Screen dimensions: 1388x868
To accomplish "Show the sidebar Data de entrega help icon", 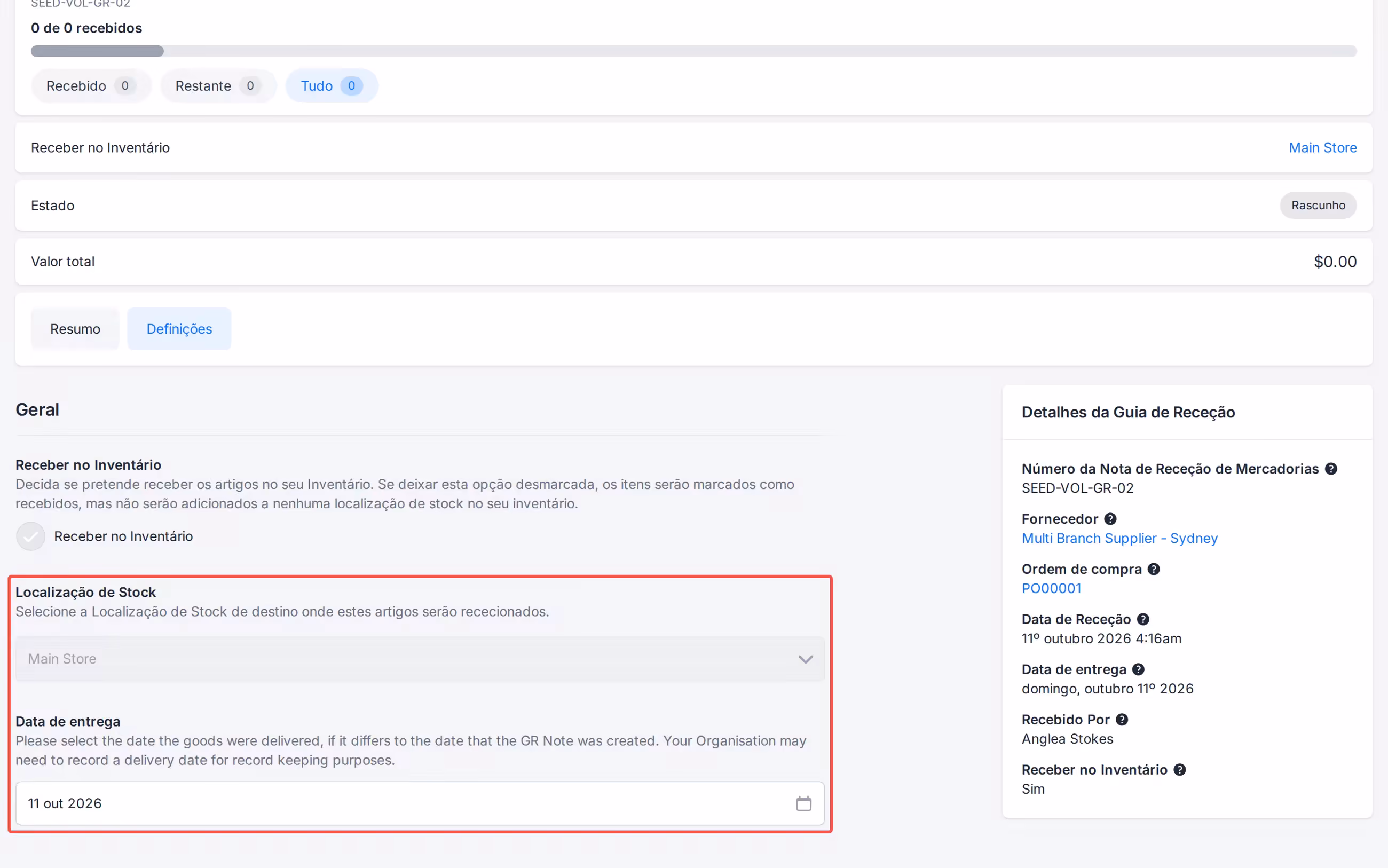I will [x=1138, y=669].
